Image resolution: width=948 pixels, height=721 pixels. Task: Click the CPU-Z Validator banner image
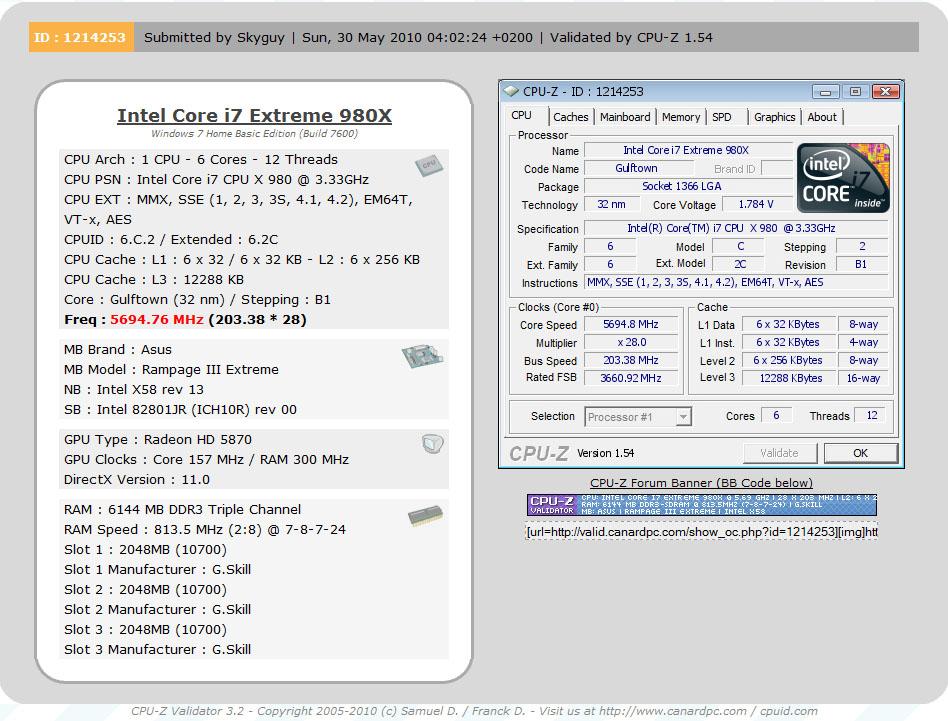point(701,505)
